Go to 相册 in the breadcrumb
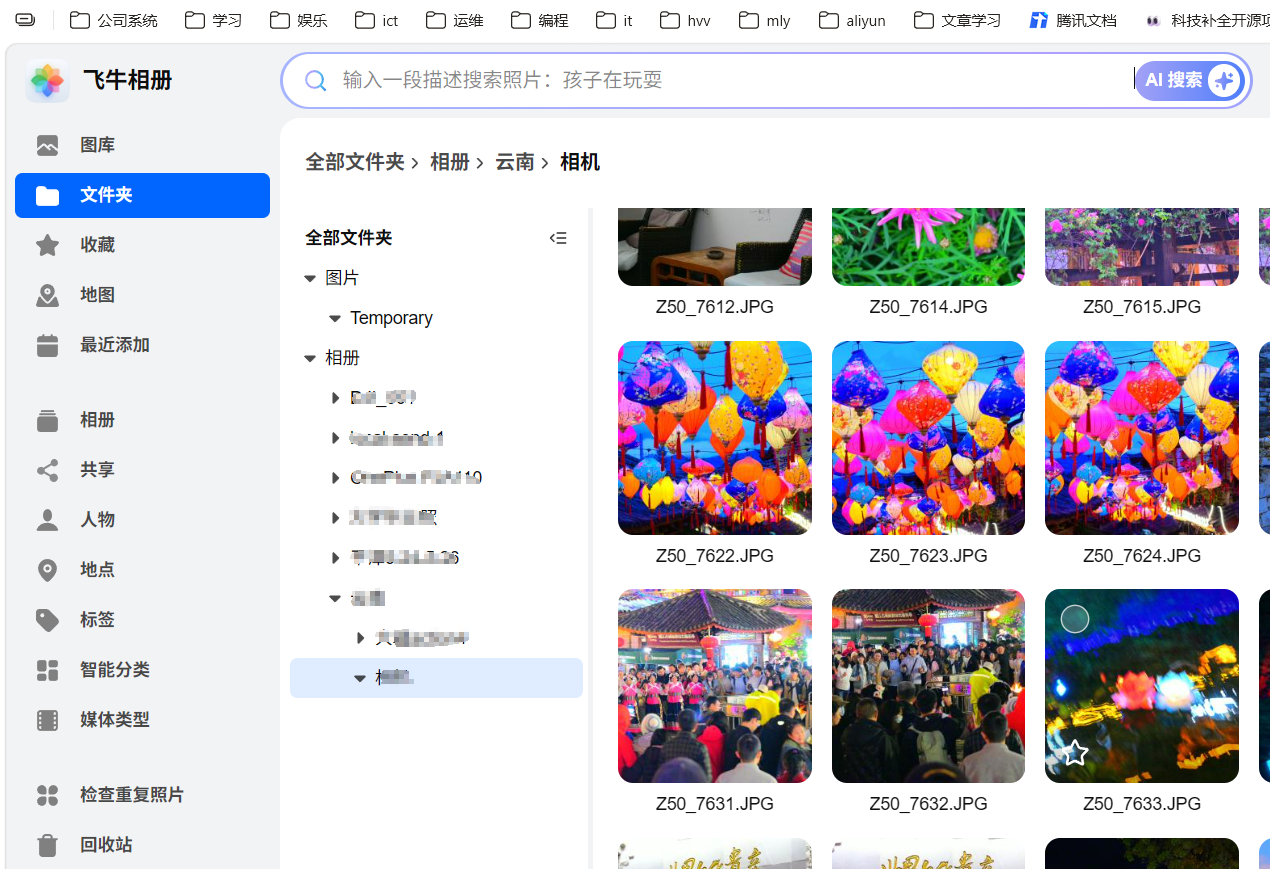 tap(450, 162)
